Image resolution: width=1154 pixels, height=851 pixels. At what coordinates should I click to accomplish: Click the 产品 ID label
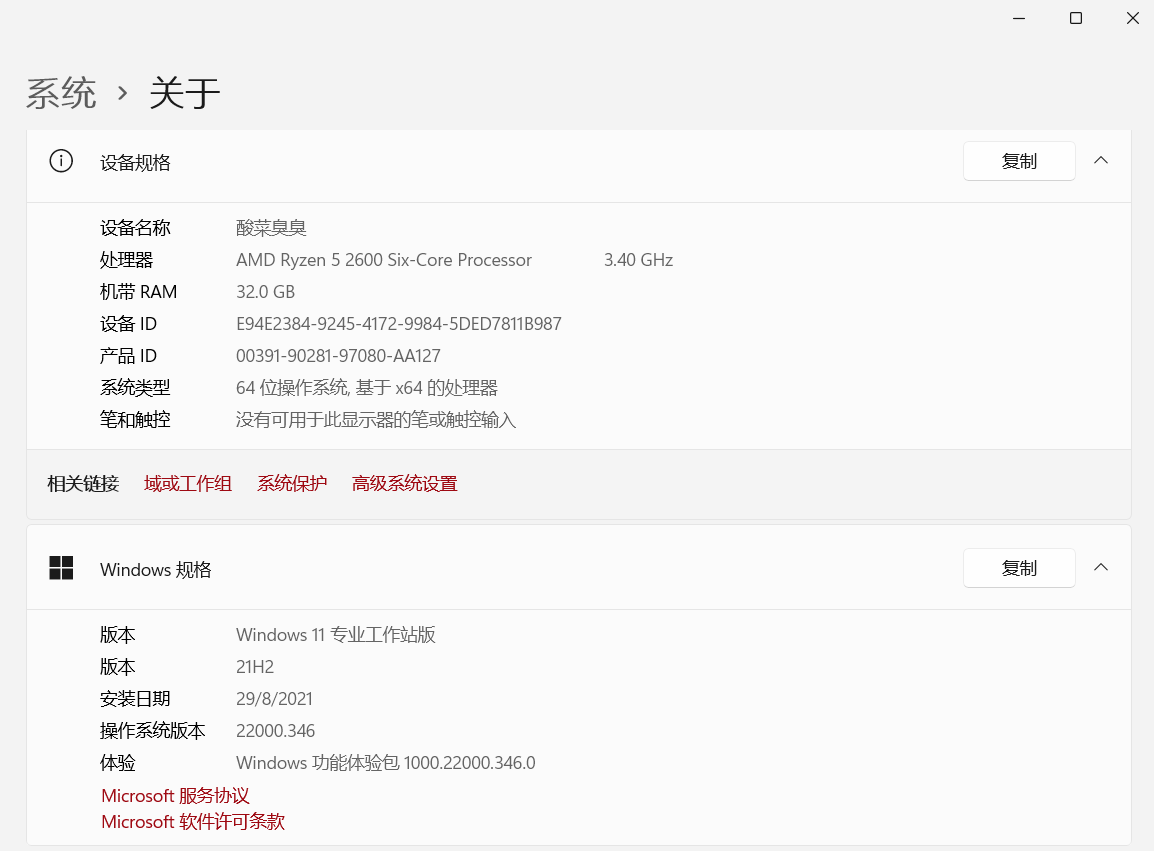click(128, 356)
